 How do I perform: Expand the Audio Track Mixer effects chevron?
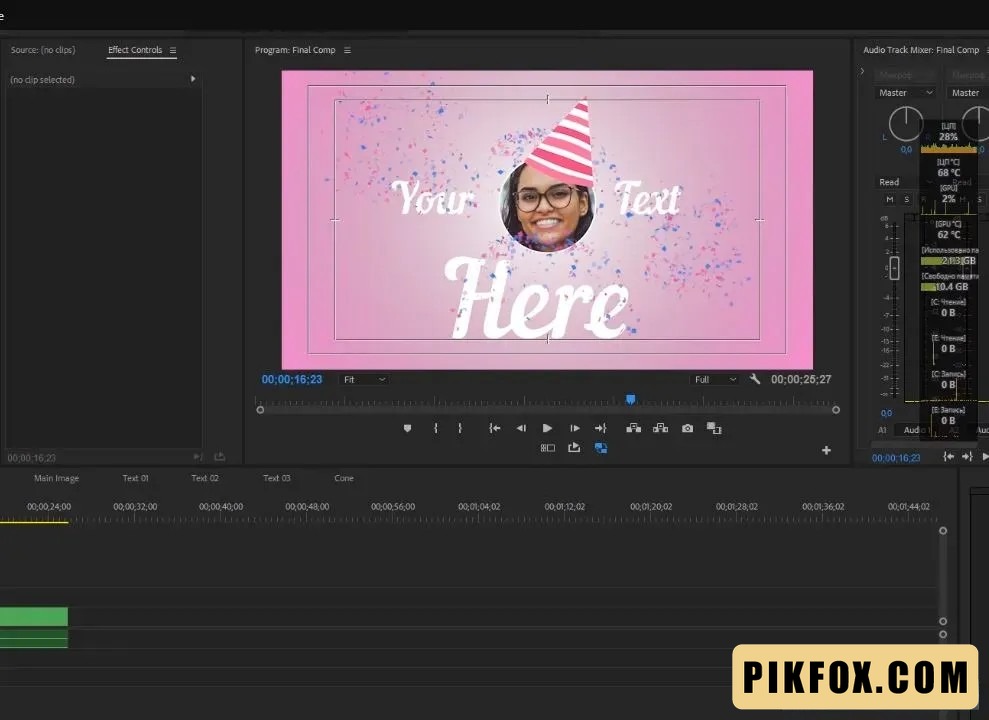862,71
